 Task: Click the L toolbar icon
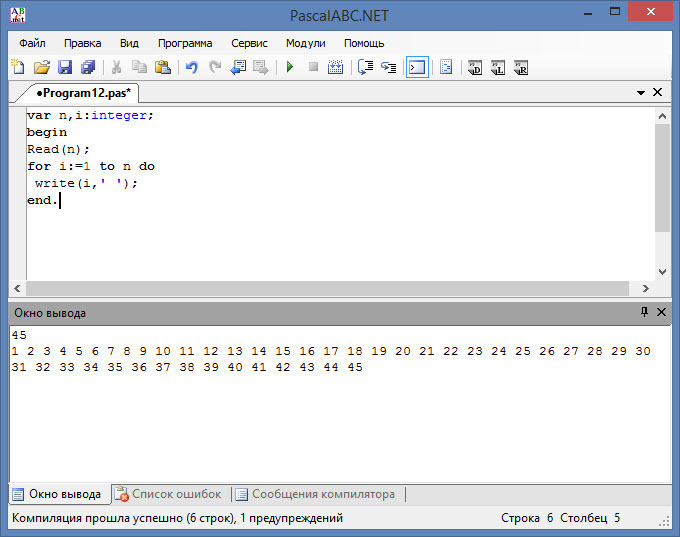pyautogui.click(x=498, y=68)
